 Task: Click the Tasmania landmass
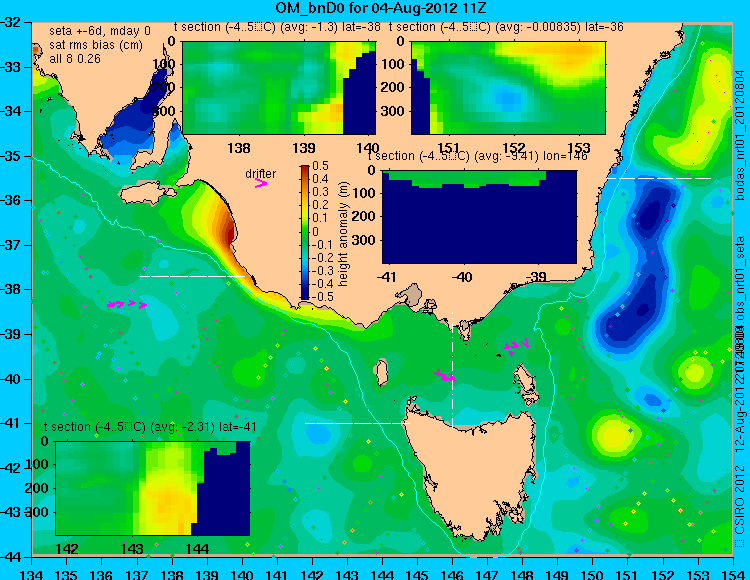click(x=474, y=471)
